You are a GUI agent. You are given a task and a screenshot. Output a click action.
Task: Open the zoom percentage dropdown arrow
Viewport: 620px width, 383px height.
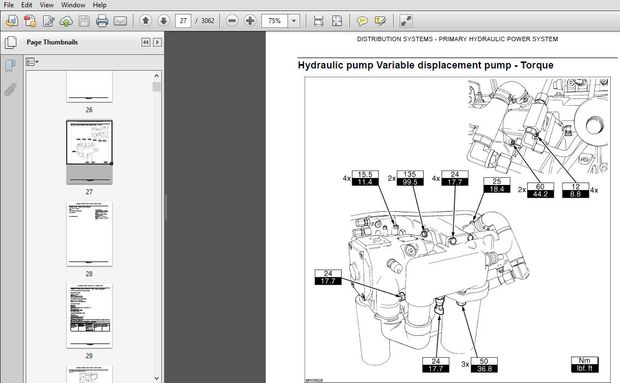pyautogui.click(x=294, y=21)
